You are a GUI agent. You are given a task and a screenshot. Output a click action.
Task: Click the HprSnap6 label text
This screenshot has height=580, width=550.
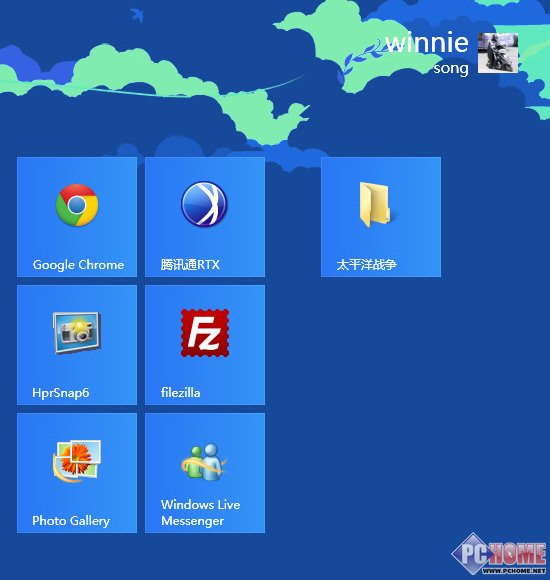point(61,392)
